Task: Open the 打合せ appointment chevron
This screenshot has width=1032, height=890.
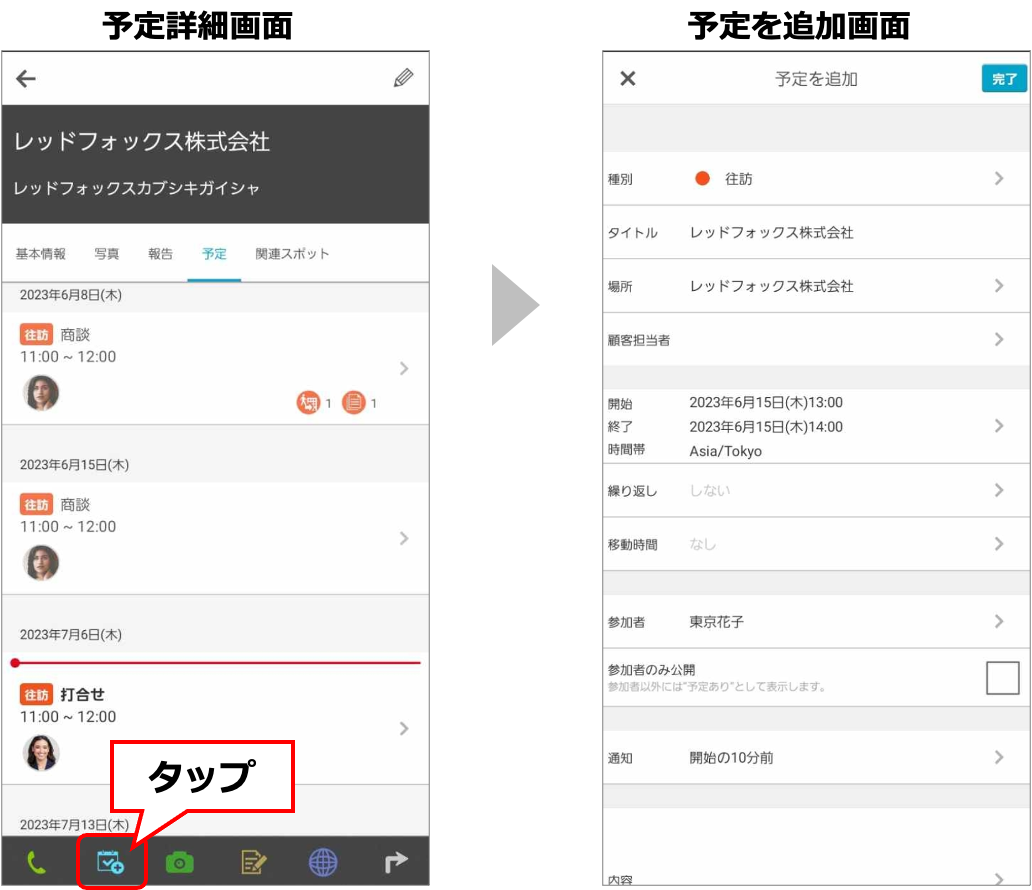Action: (404, 728)
